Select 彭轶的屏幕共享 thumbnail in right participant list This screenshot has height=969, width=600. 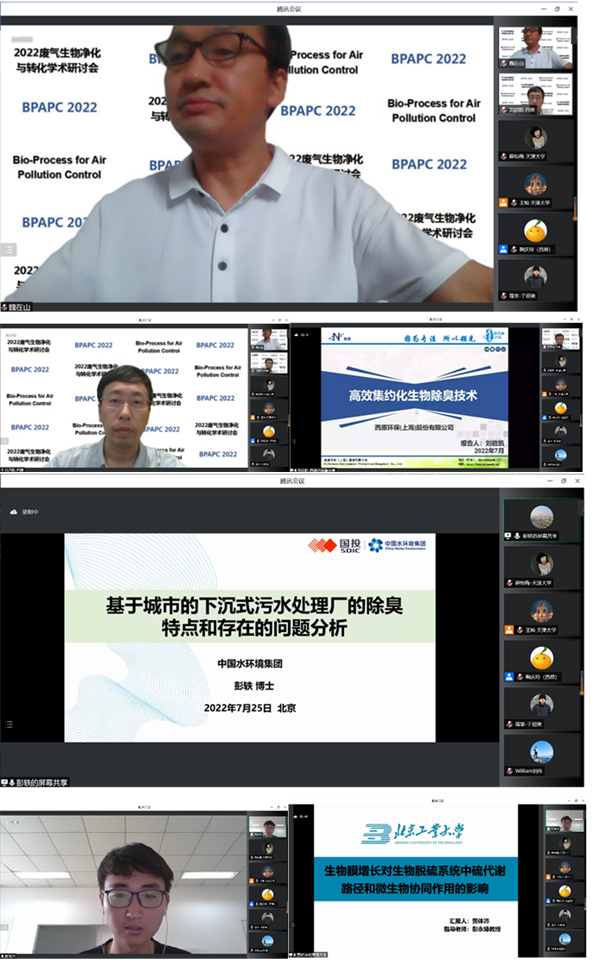pyautogui.click(x=541, y=518)
